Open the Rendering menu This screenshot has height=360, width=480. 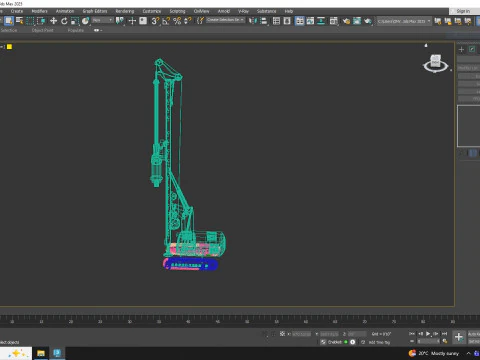(x=125, y=11)
